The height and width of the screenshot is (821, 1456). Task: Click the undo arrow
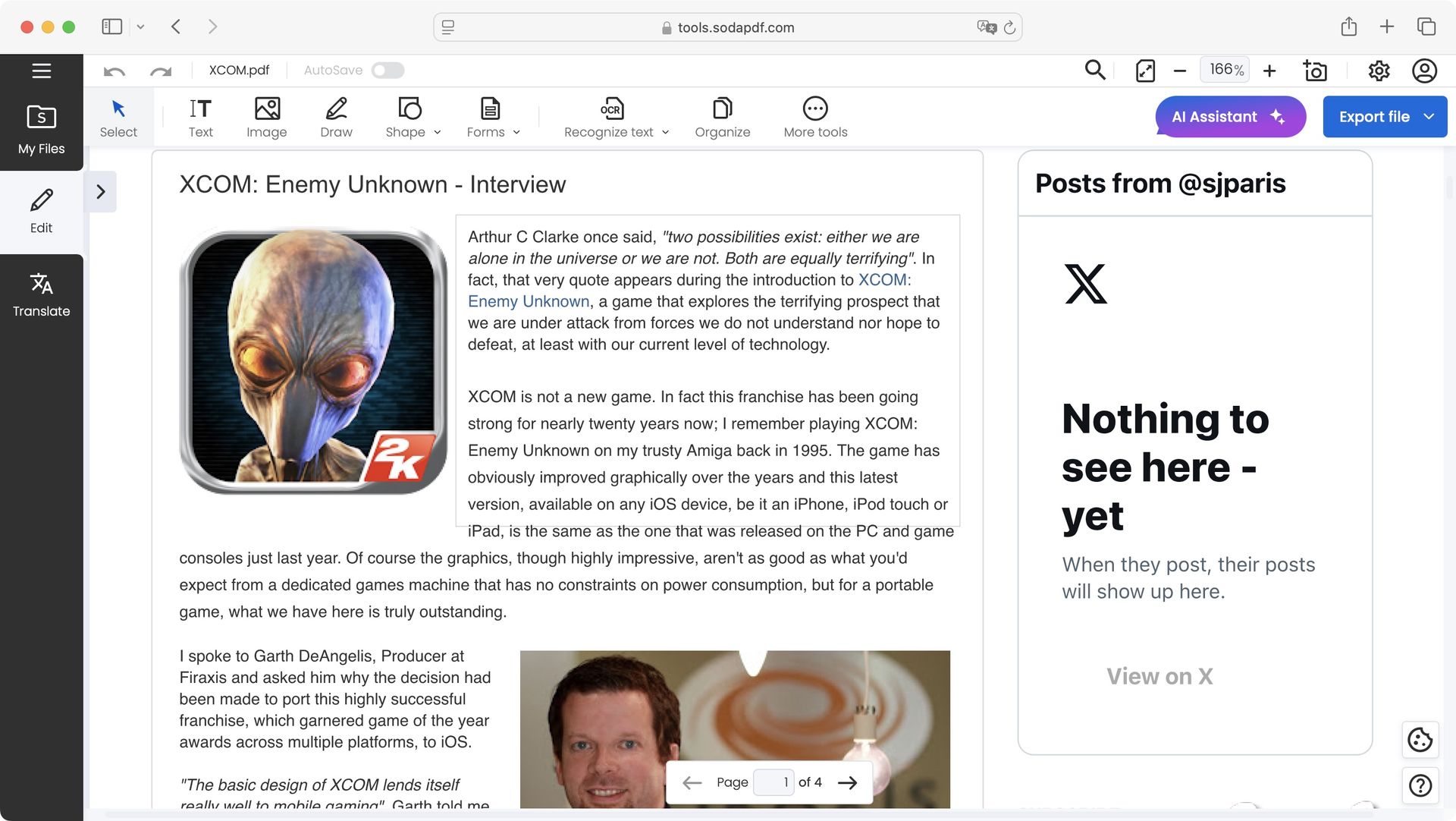click(x=114, y=70)
